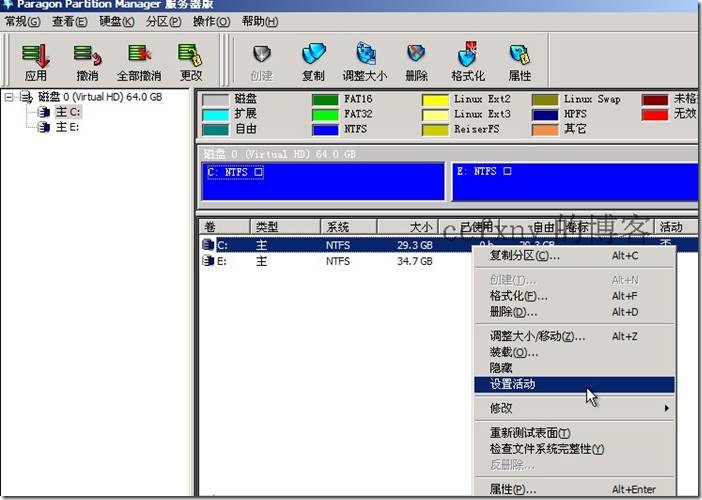Select 磁盘 0 (Virtual HD) 64.0 GB node
The width and height of the screenshot is (702, 500).
[x=100, y=97]
